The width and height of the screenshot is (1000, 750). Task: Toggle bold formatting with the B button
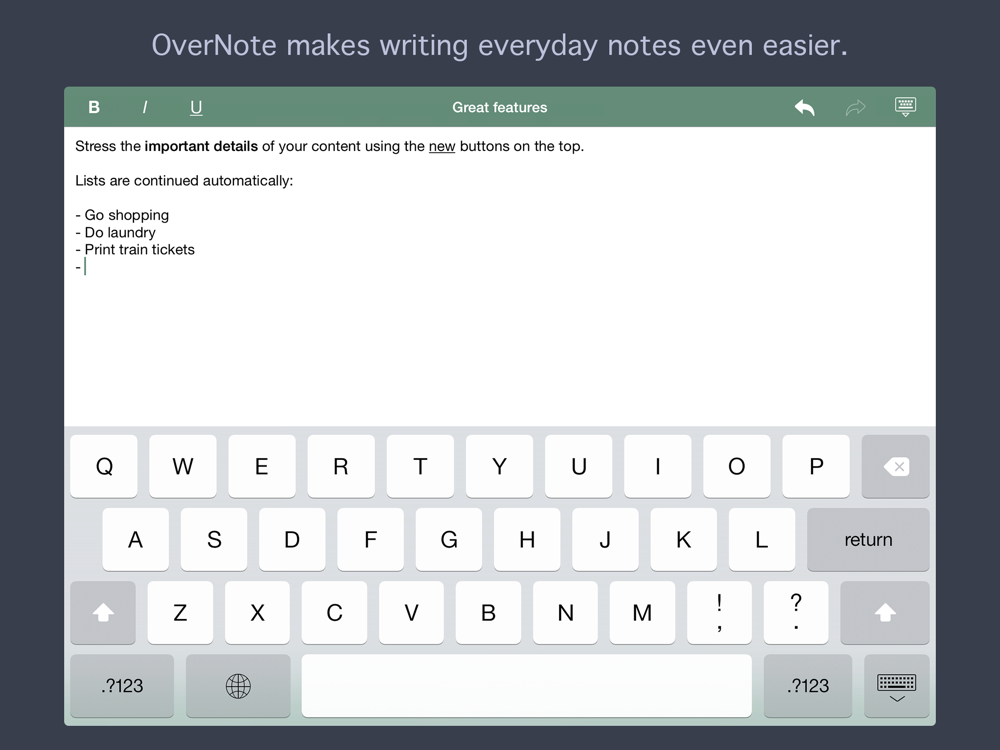[94, 107]
